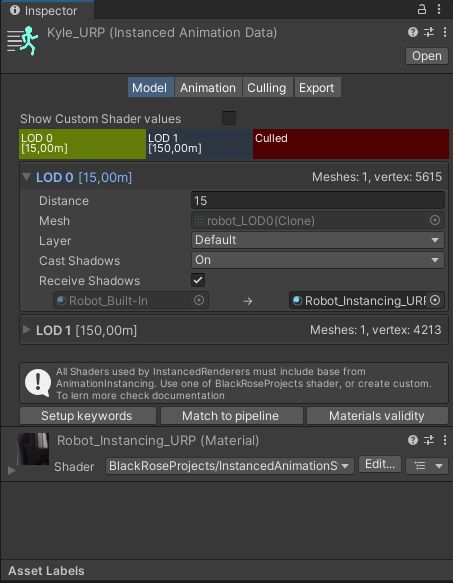Click the Cast Shadows label
The height and width of the screenshot is (583, 453).
80,261
